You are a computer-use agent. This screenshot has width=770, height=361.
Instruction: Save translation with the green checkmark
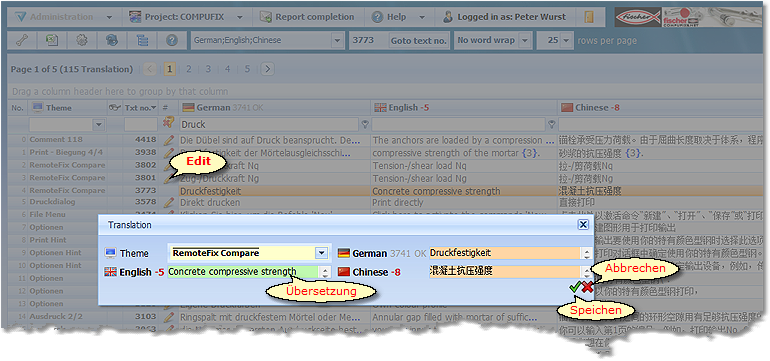point(575,288)
